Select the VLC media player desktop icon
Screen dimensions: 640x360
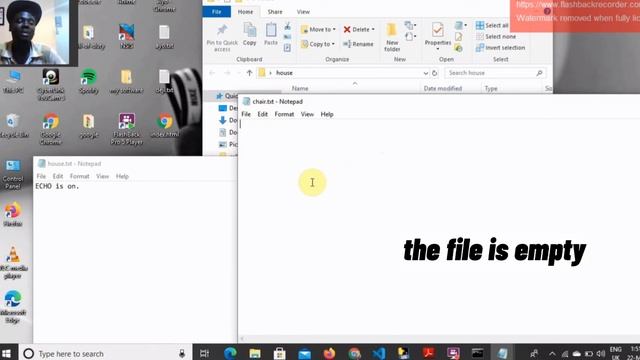point(13,263)
